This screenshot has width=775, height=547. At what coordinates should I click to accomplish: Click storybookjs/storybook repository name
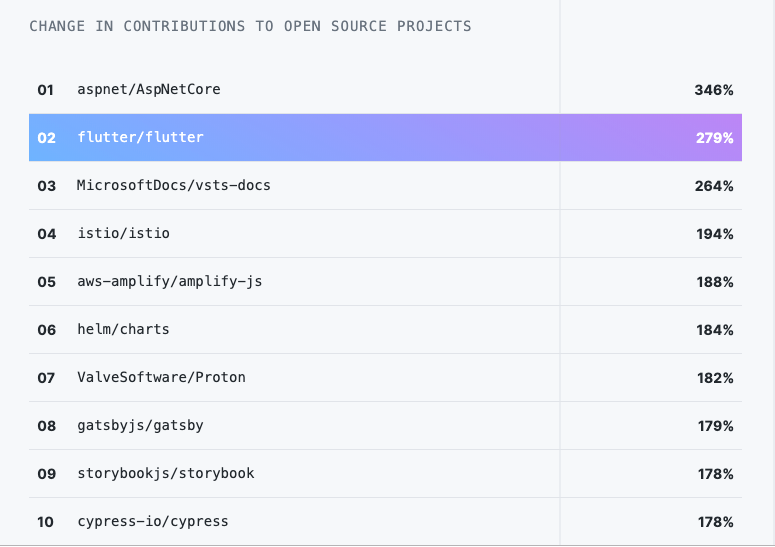click(x=166, y=473)
